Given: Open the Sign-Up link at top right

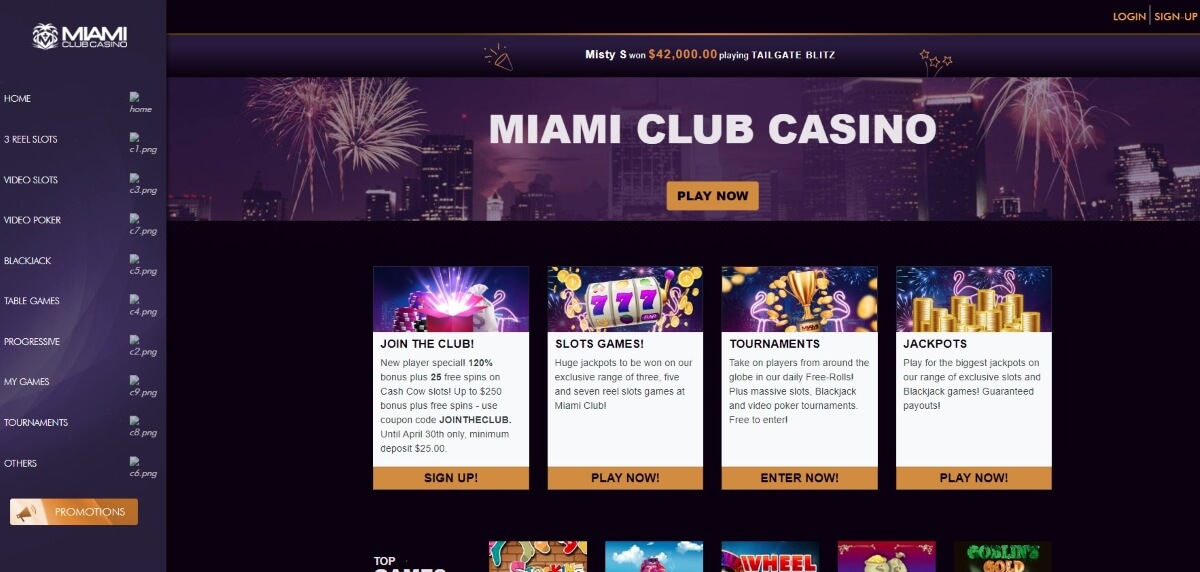Looking at the screenshot, I should pos(1175,17).
